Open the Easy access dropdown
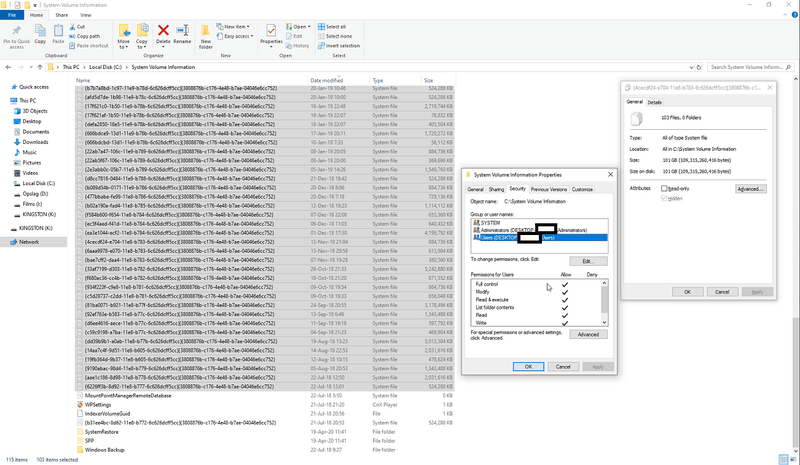 pyautogui.click(x=239, y=35)
